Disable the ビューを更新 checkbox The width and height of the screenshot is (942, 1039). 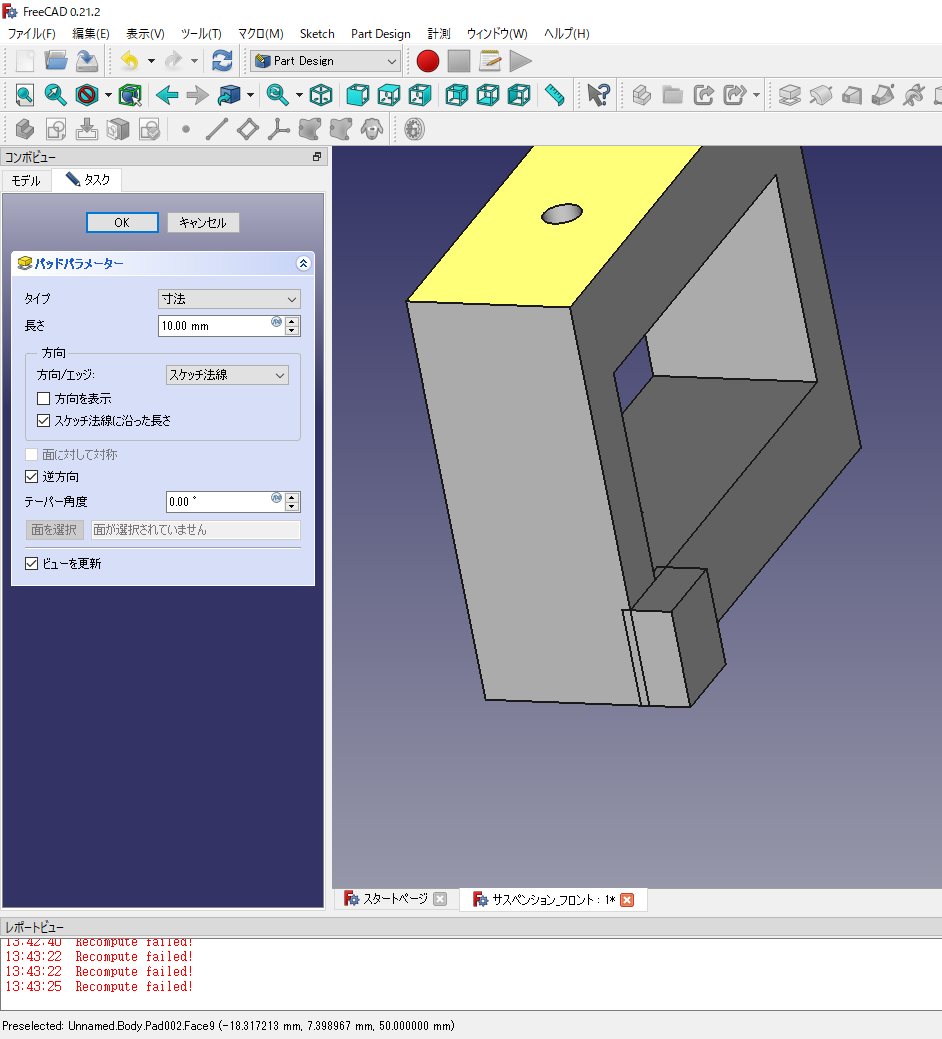coord(31,563)
